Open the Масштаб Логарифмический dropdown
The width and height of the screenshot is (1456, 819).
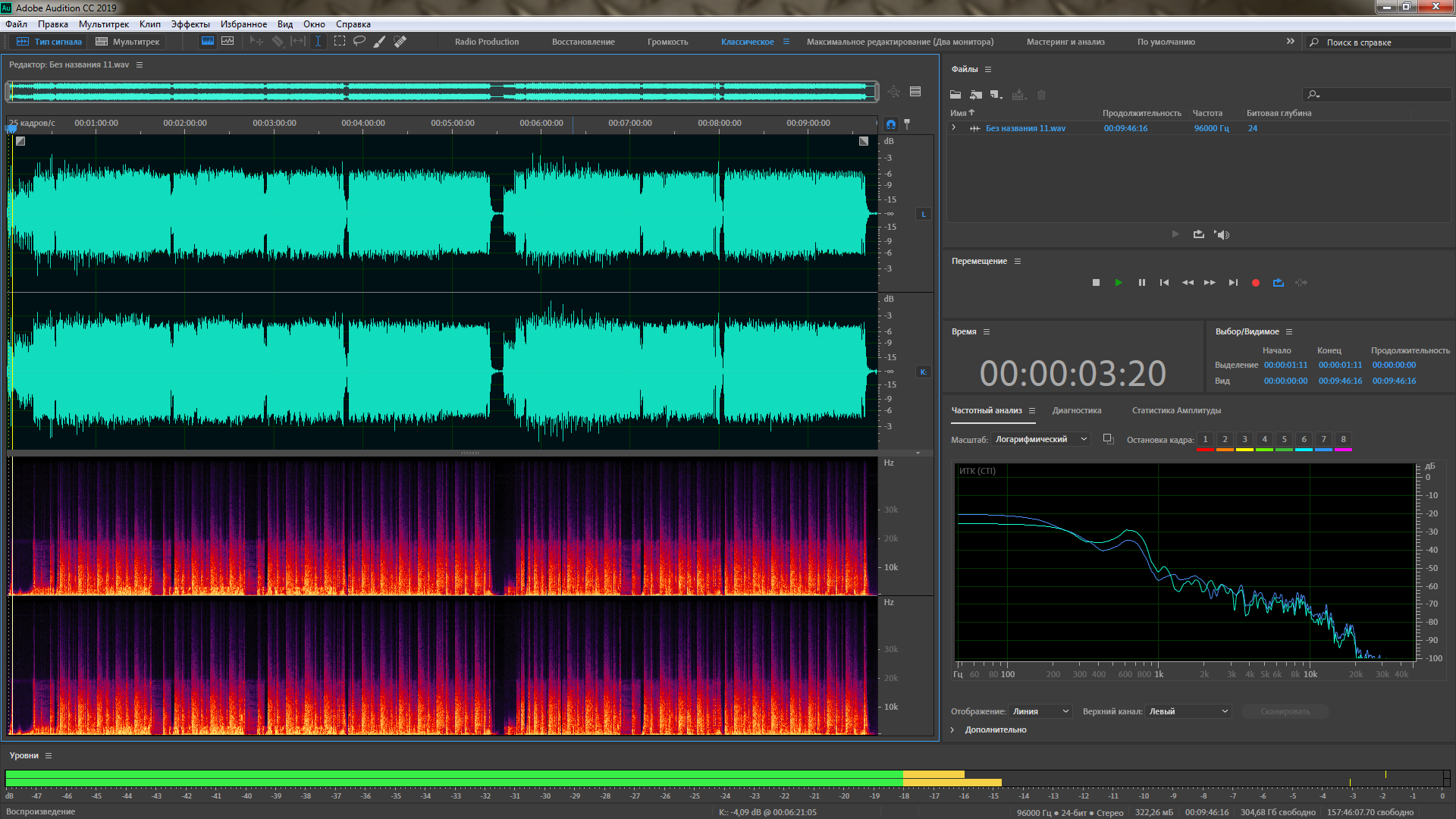pyautogui.click(x=1040, y=439)
